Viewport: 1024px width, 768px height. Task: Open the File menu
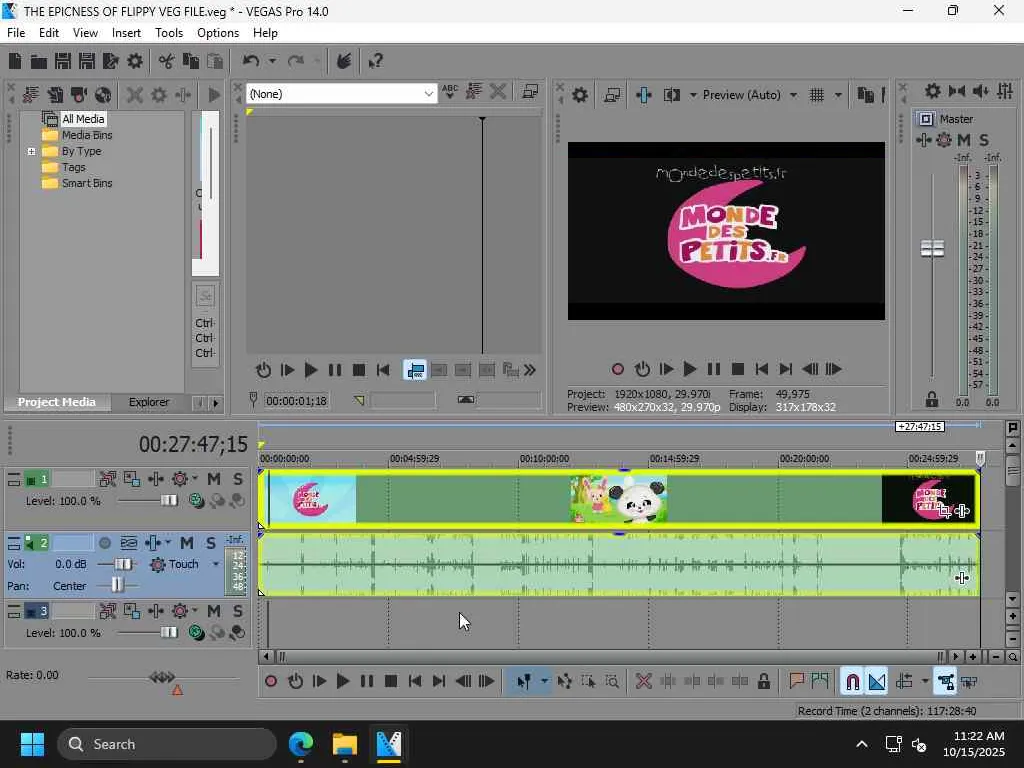pos(16,33)
